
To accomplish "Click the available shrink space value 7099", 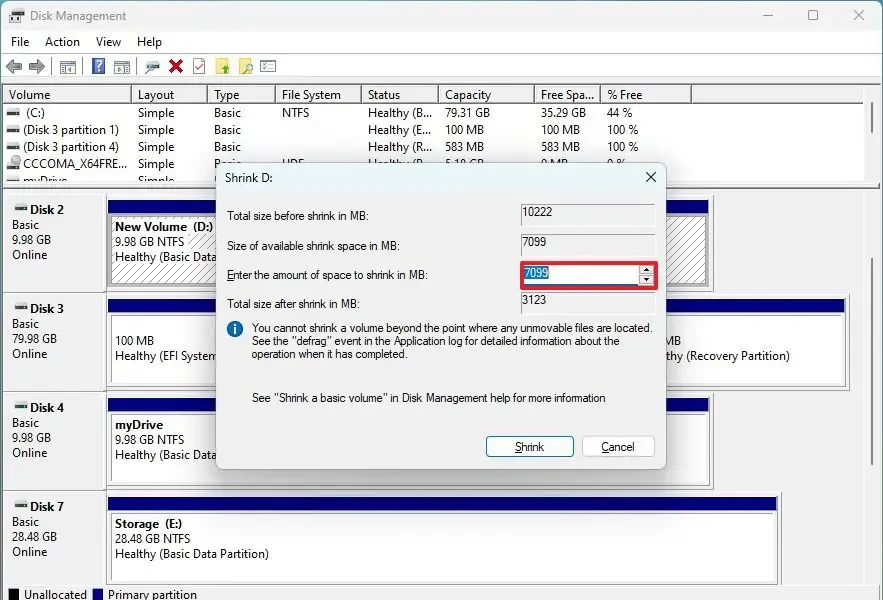I will tap(587, 243).
